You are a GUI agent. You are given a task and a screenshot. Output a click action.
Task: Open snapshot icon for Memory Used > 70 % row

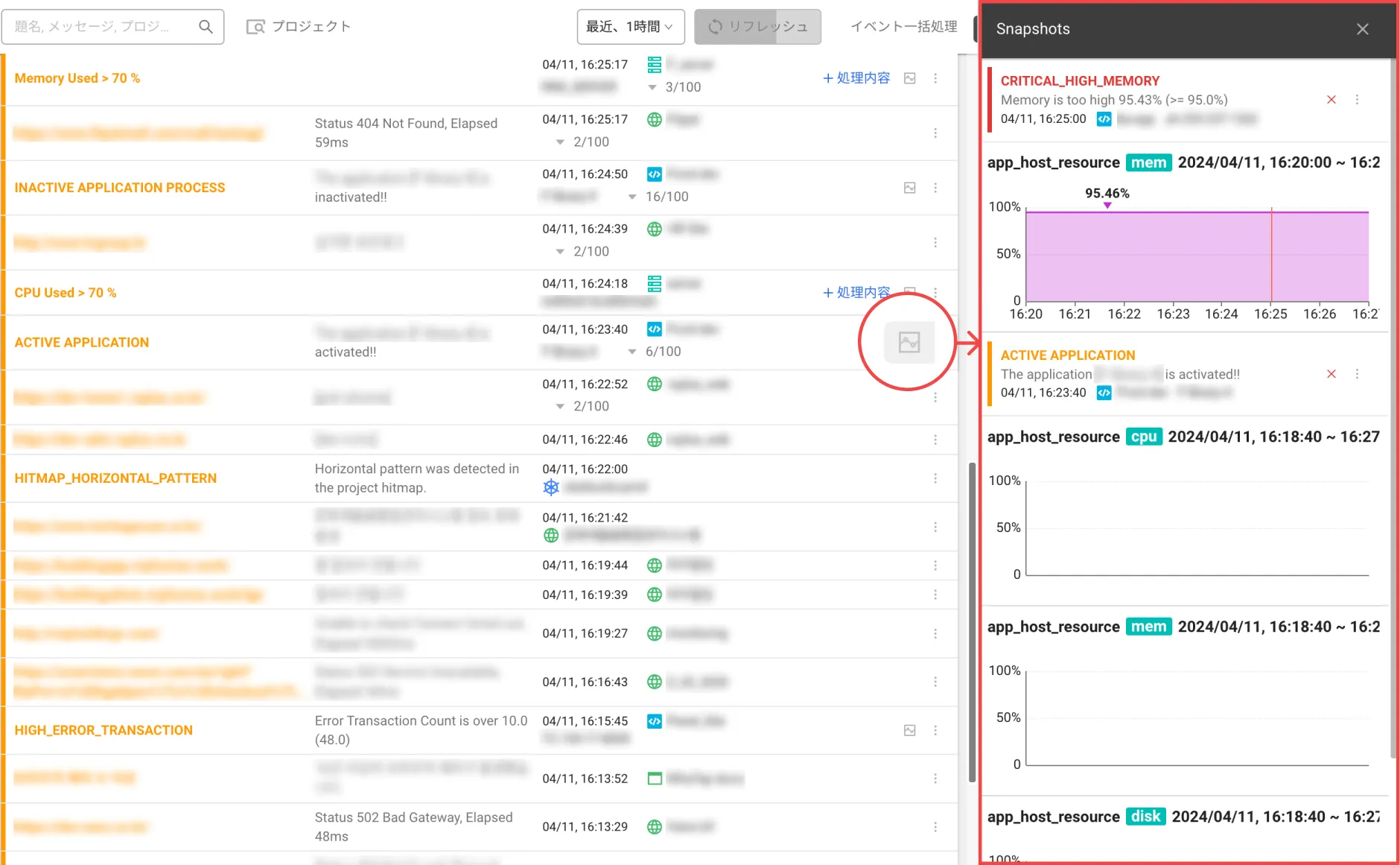(x=909, y=78)
